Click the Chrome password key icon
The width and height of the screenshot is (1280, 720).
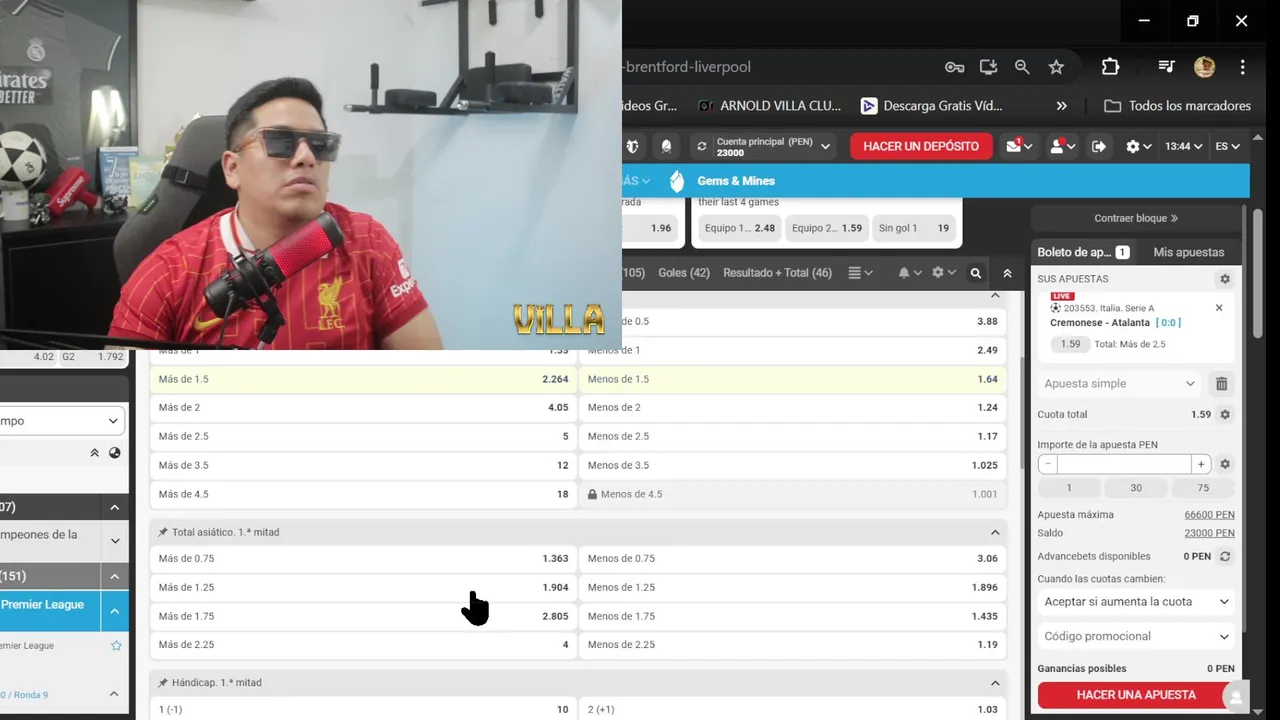tap(954, 67)
